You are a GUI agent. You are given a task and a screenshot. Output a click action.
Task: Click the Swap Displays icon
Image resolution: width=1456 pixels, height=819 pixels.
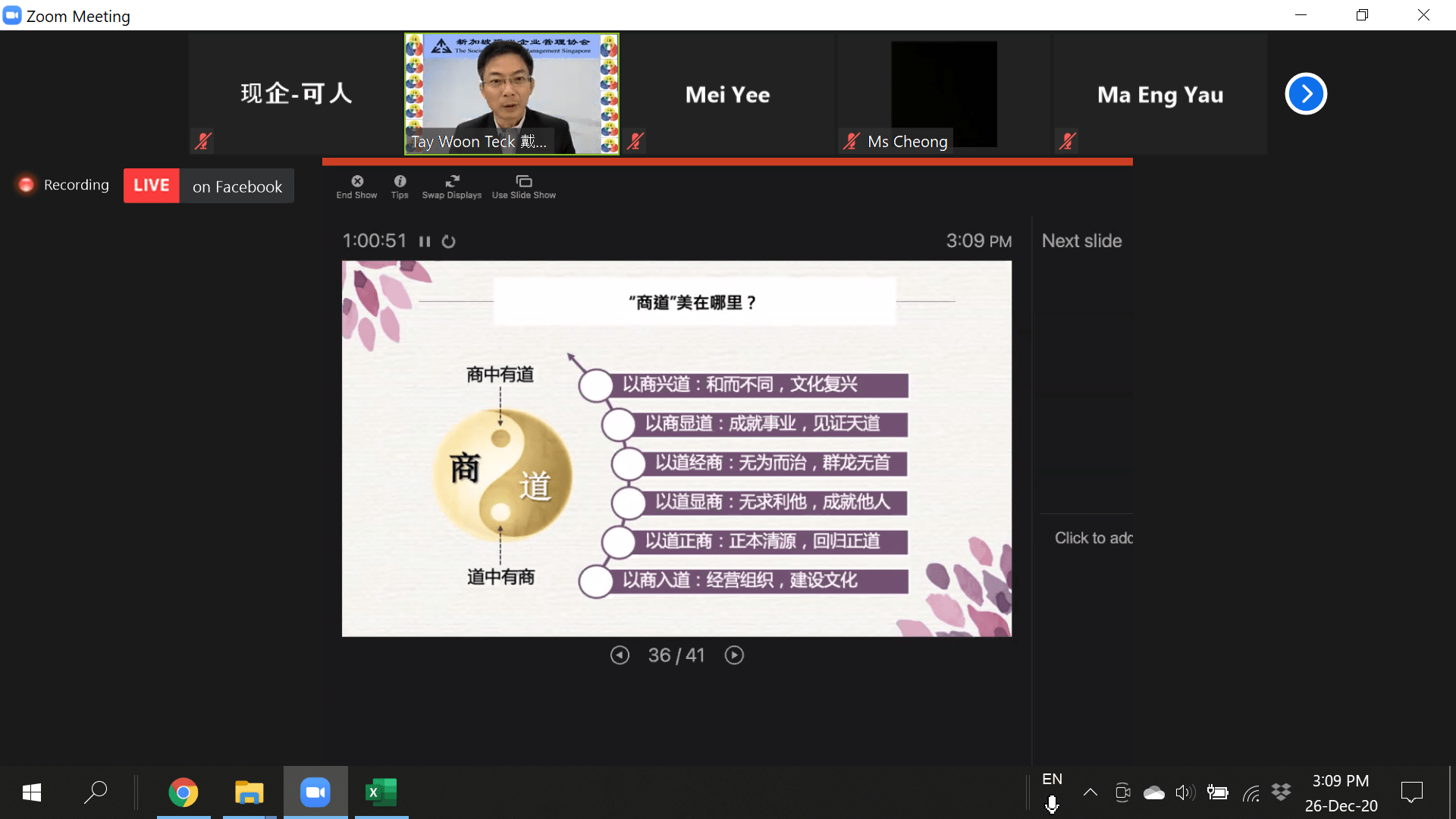(452, 182)
